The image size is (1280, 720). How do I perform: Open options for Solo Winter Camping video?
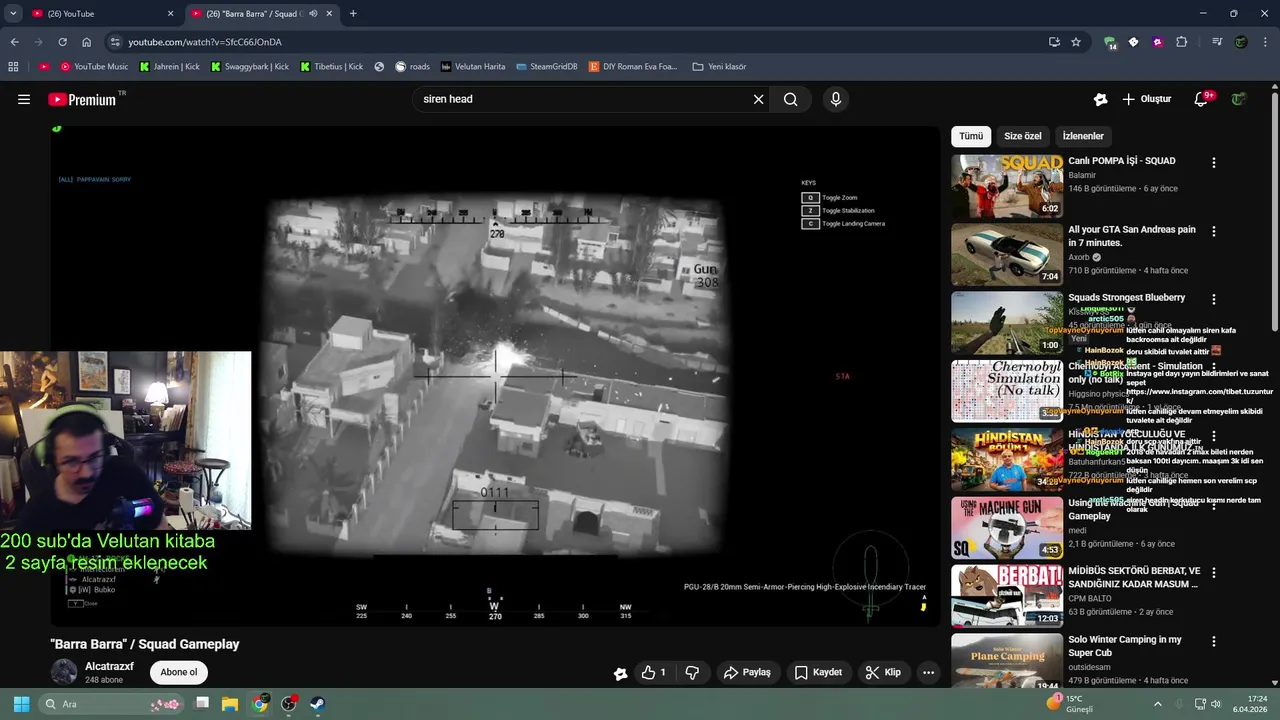click(x=1214, y=641)
